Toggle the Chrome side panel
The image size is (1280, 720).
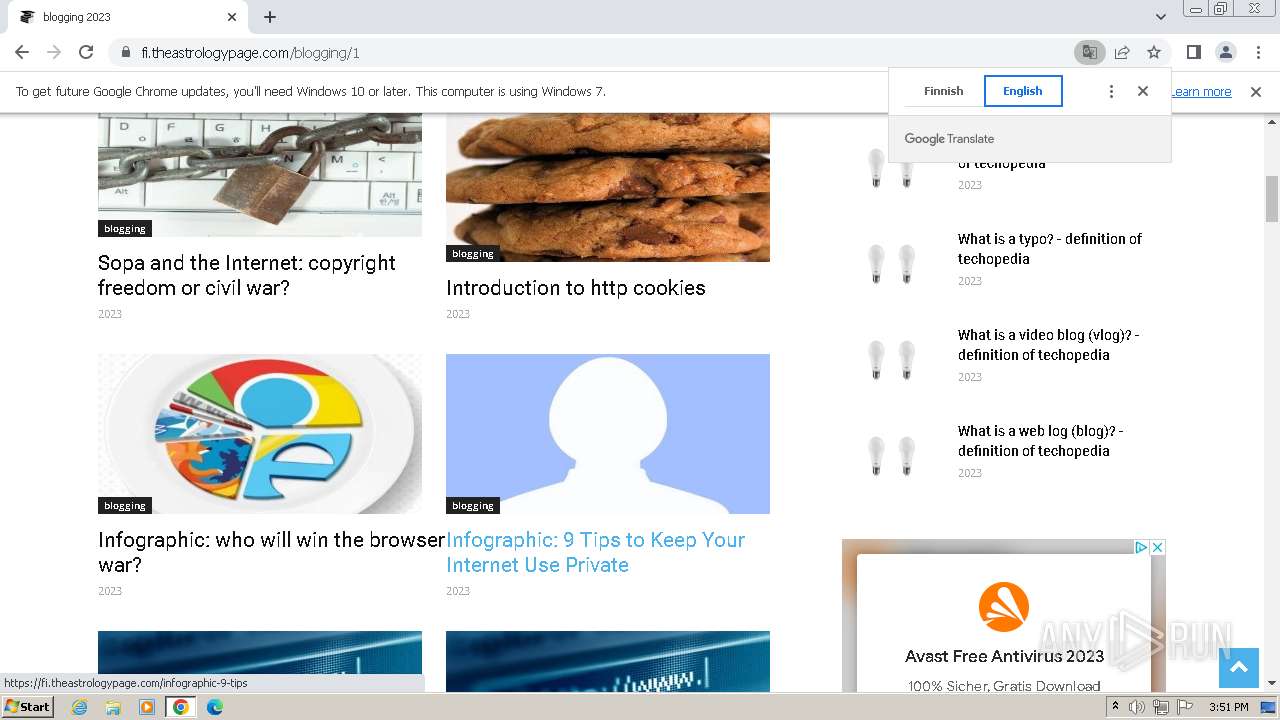pyautogui.click(x=1193, y=52)
